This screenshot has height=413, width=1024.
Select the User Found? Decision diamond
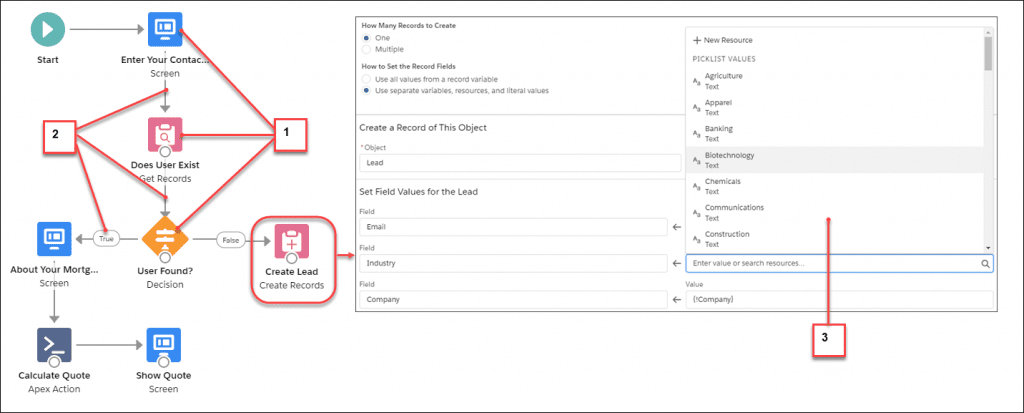(165, 239)
